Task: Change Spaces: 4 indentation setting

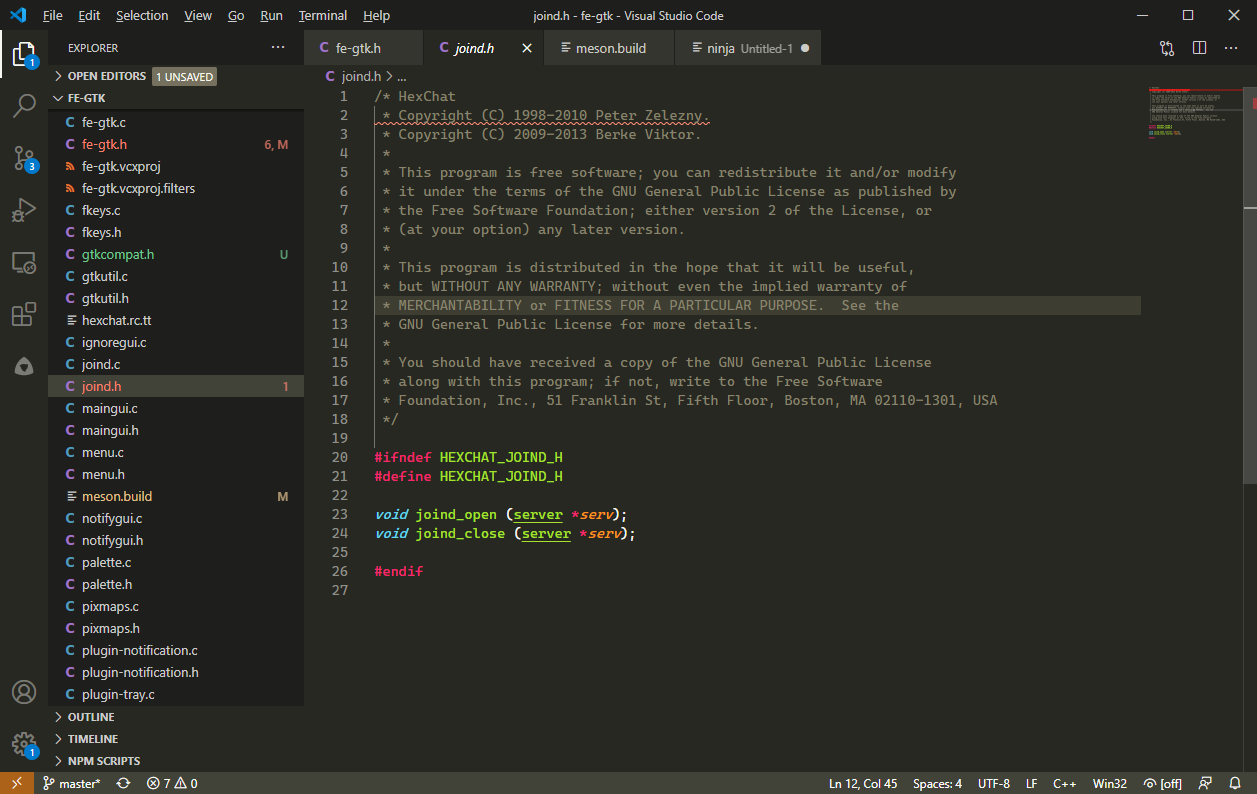Action: (x=937, y=783)
